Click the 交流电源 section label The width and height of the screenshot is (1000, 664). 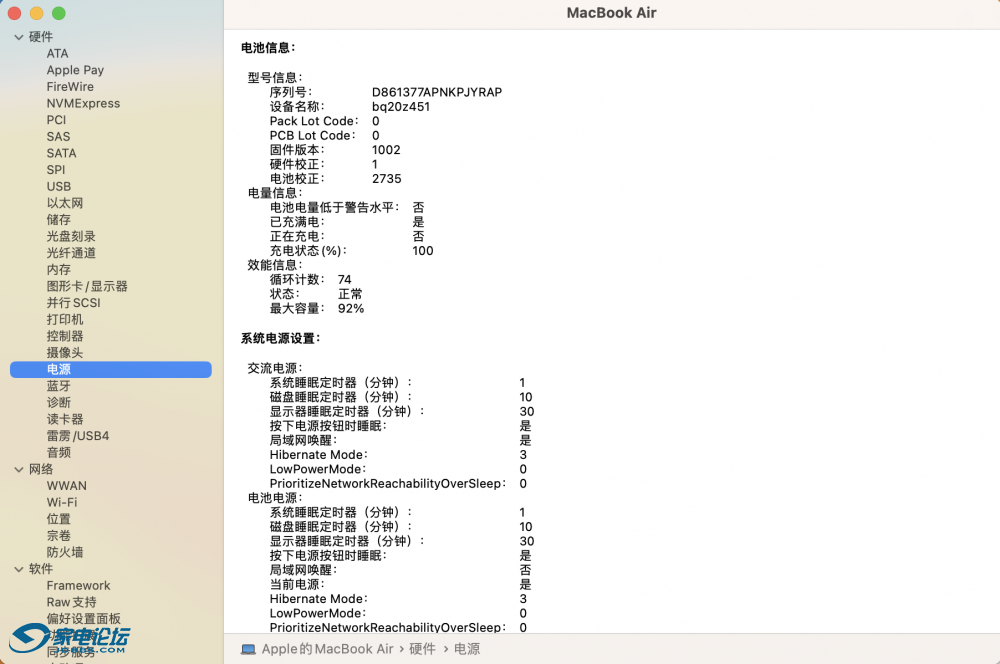click(275, 368)
